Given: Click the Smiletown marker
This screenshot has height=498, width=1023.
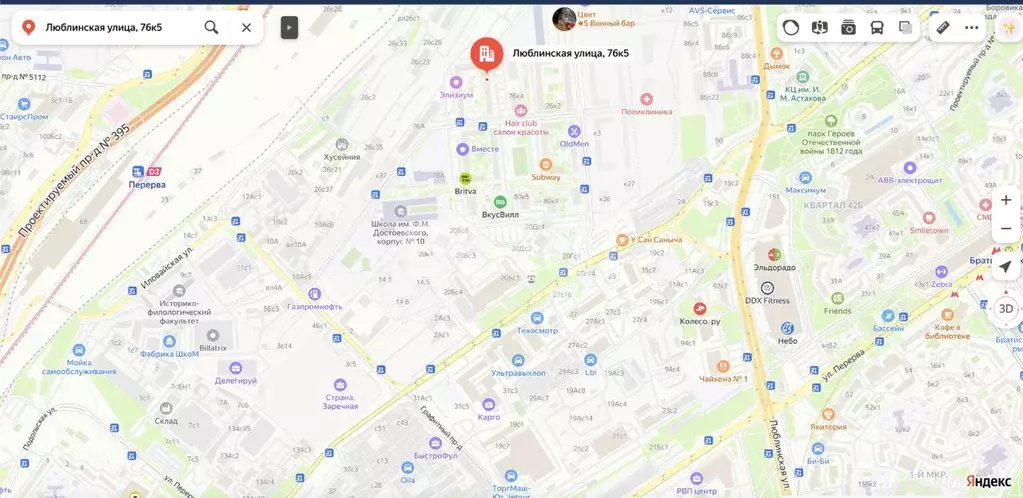Looking at the screenshot, I should (929, 218).
